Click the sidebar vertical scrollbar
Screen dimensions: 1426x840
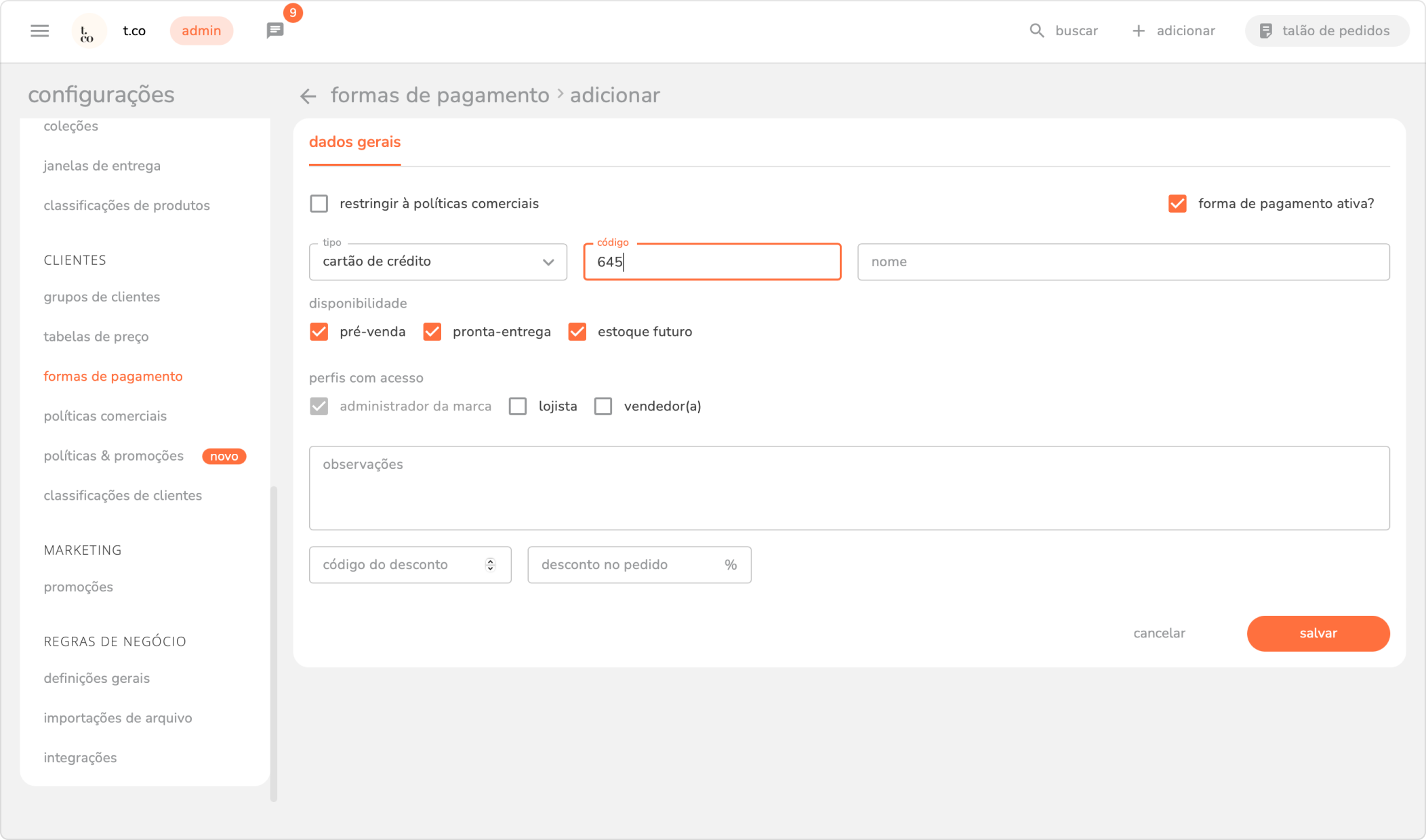(x=274, y=642)
